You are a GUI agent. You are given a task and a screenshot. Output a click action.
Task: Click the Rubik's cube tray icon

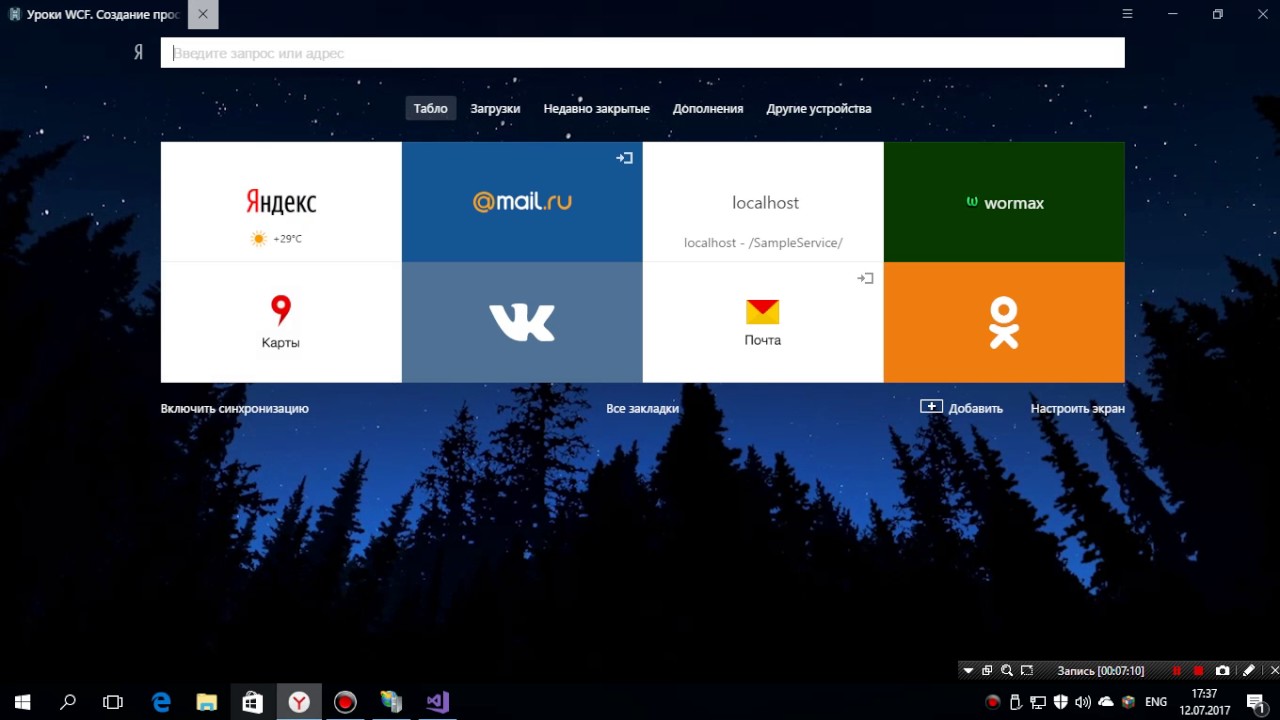(x=1128, y=702)
